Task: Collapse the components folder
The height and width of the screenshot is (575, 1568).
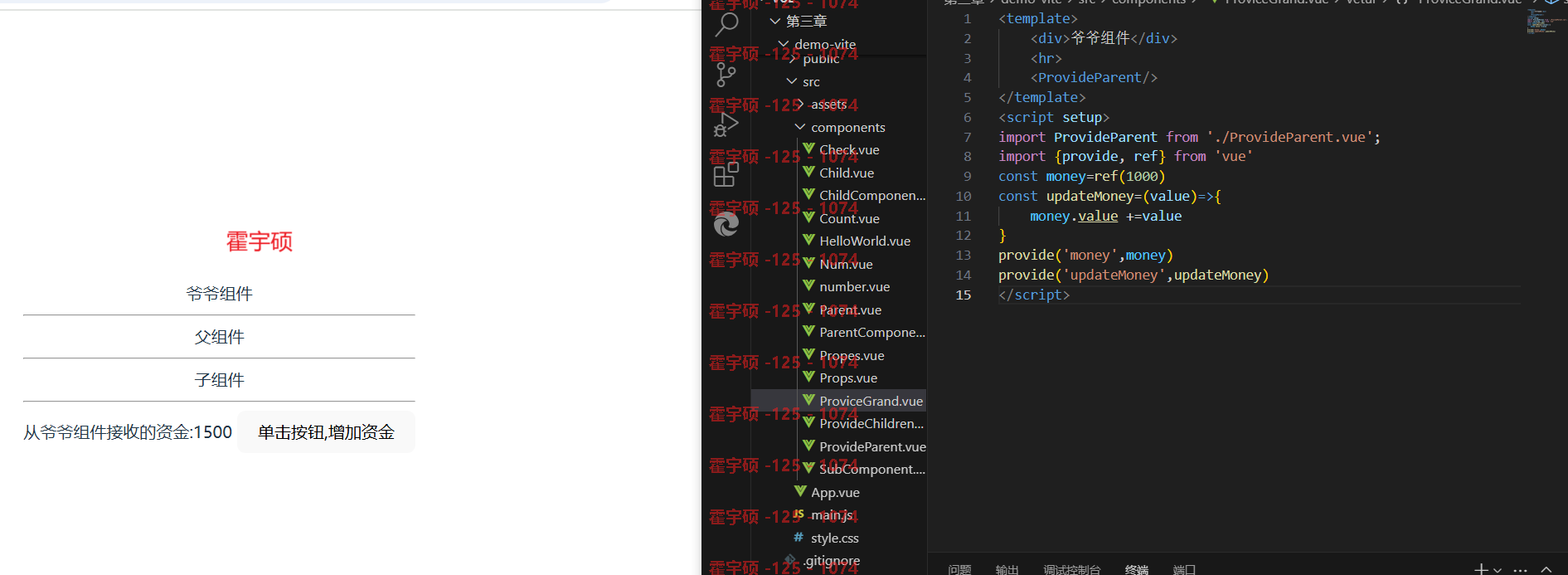Action: (x=800, y=127)
